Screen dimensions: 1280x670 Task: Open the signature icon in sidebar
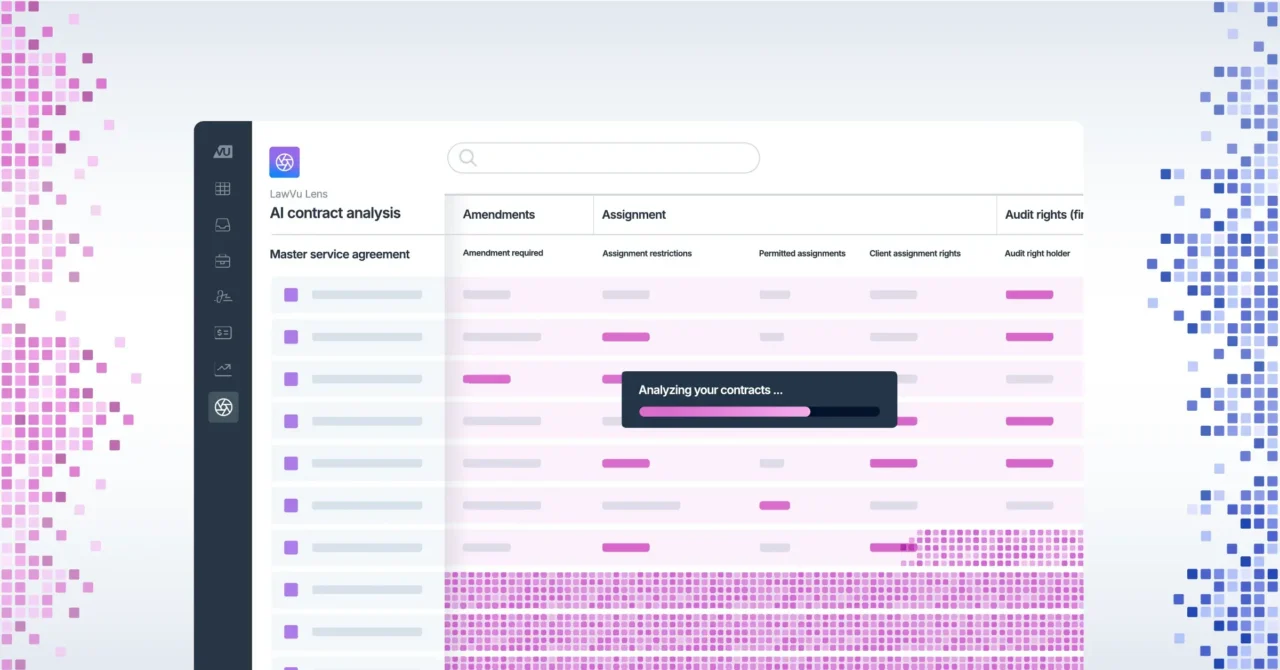click(223, 297)
